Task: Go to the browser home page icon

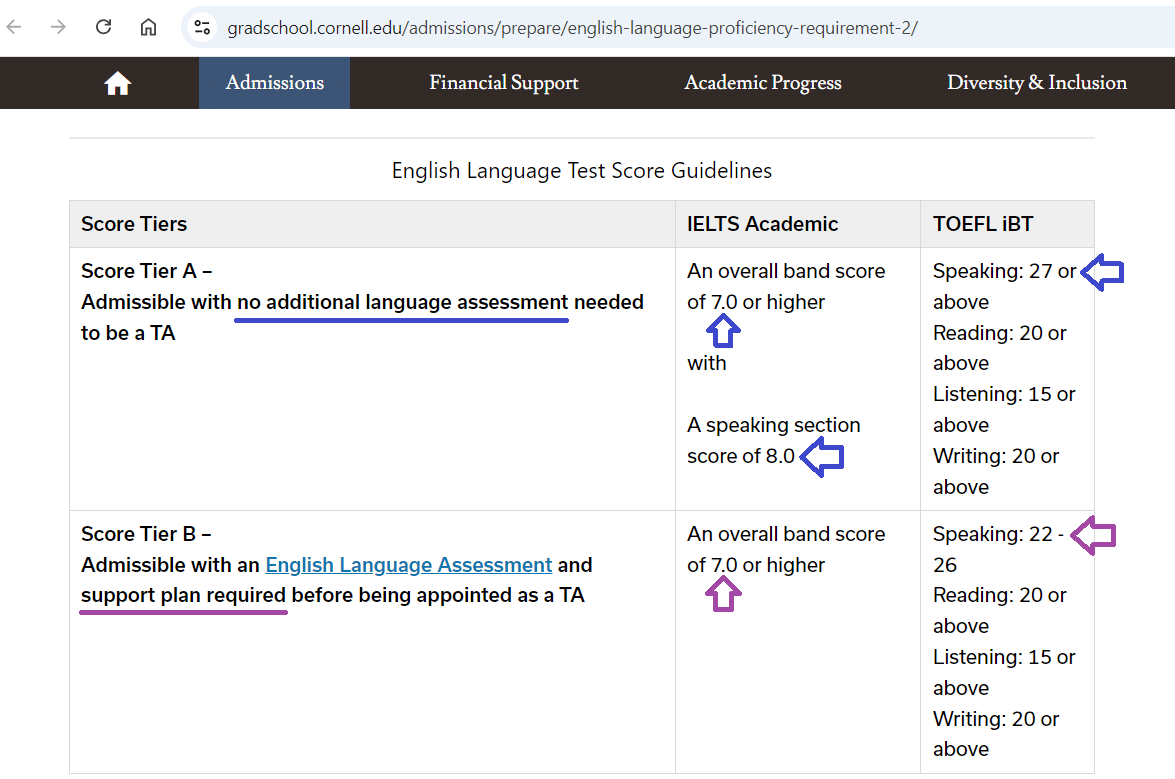Action: [x=148, y=28]
